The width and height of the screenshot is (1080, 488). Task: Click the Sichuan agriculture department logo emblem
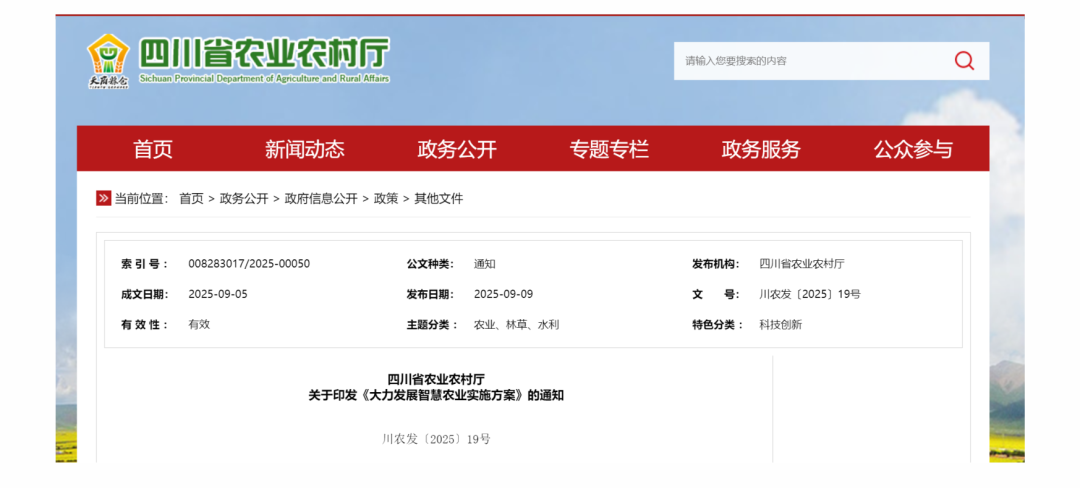pyautogui.click(x=108, y=60)
